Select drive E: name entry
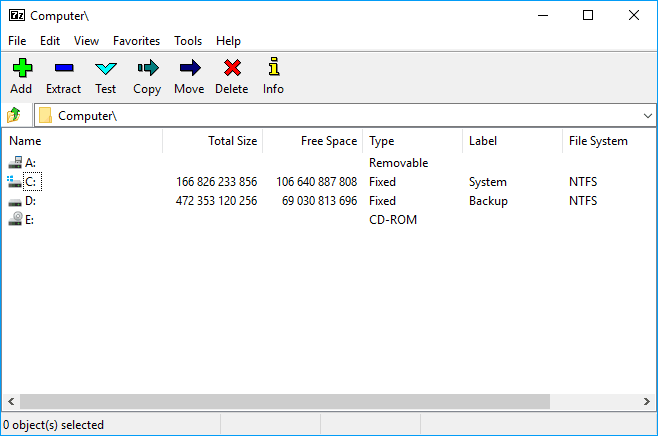 29,219
